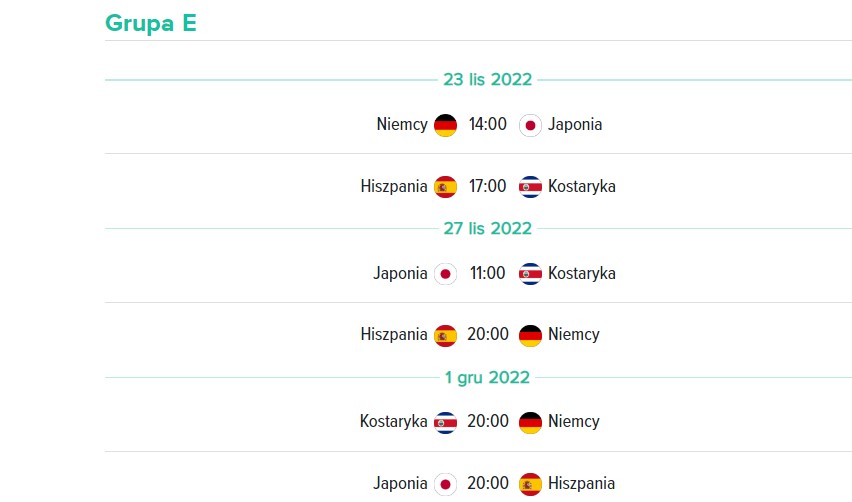Screen dimensions: 852x502
Task: Open the 14:00 match time
Action: [487, 124]
